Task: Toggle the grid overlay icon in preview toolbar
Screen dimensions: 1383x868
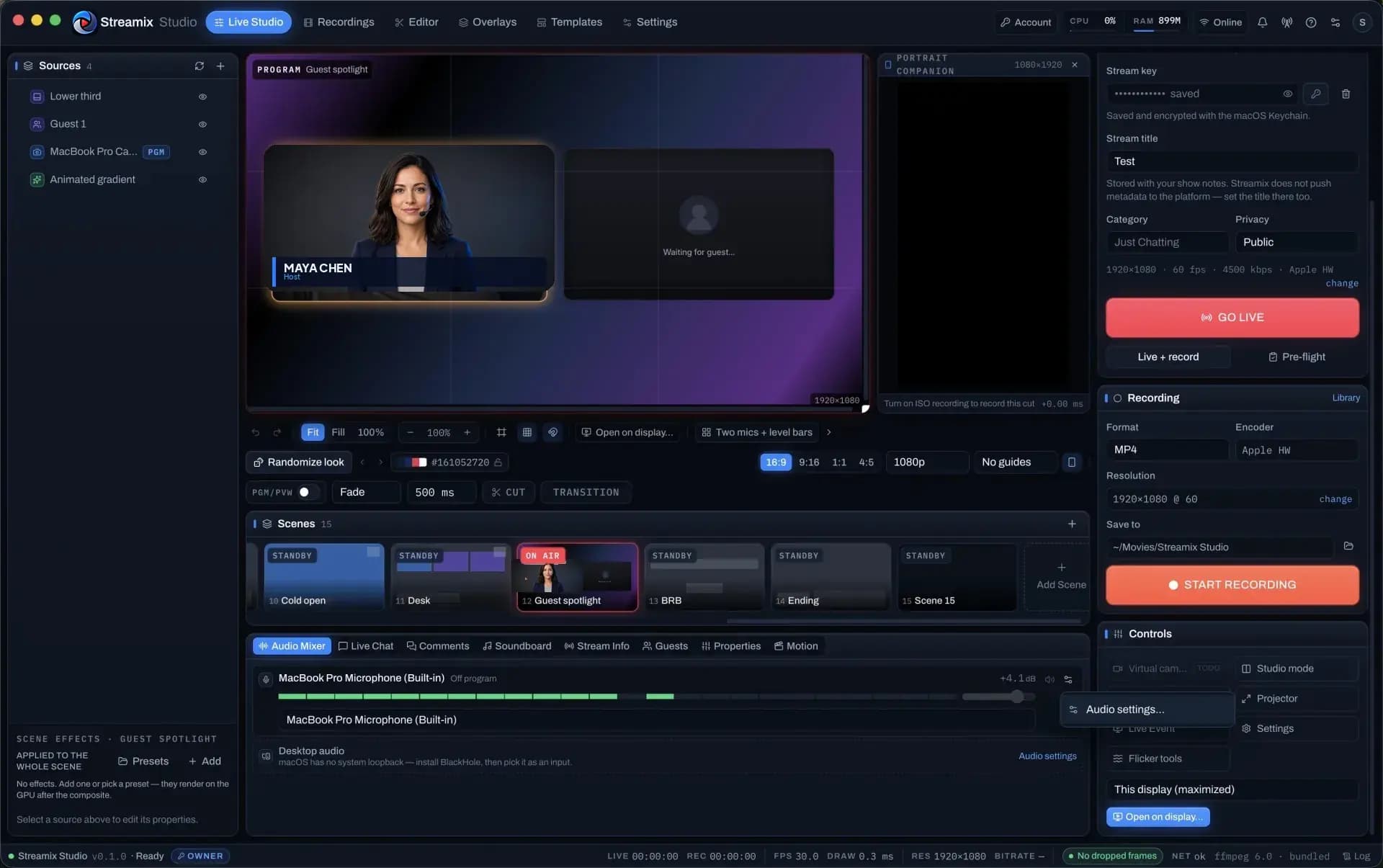Action: point(527,432)
